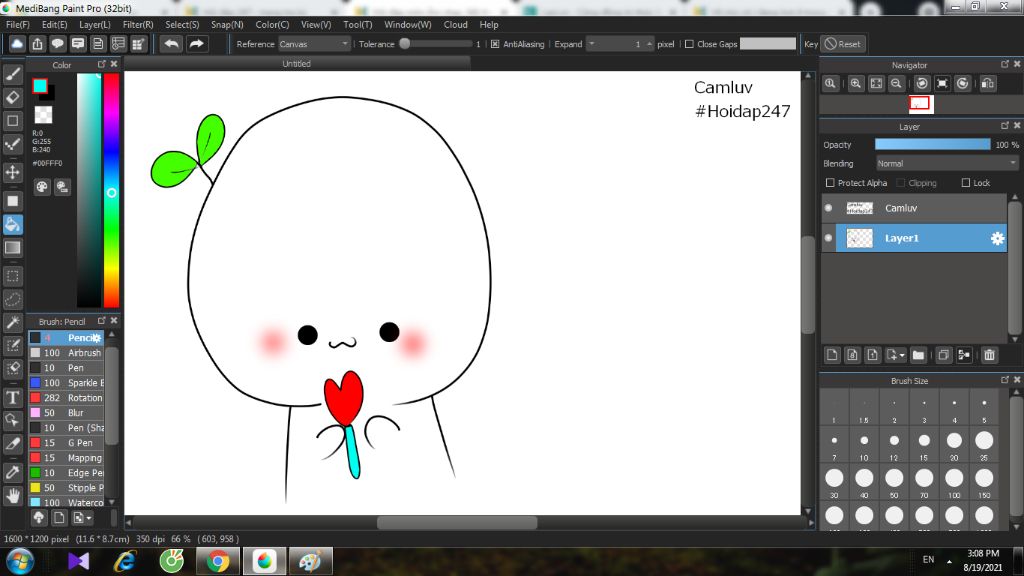Select the Camluv layer thumbnail
The height and width of the screenshot is (576, 1024).
click(x=859, y=208)
